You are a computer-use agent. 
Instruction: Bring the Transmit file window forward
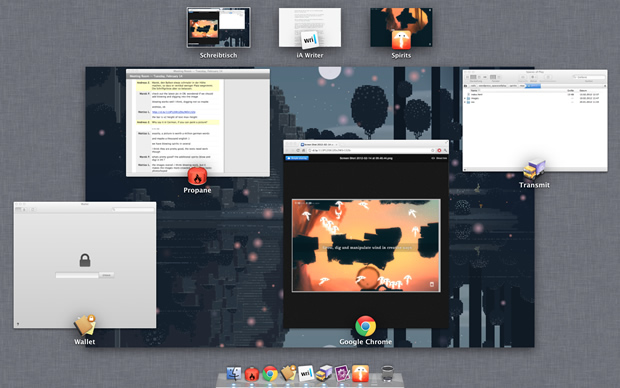click(x=535, y=121)
